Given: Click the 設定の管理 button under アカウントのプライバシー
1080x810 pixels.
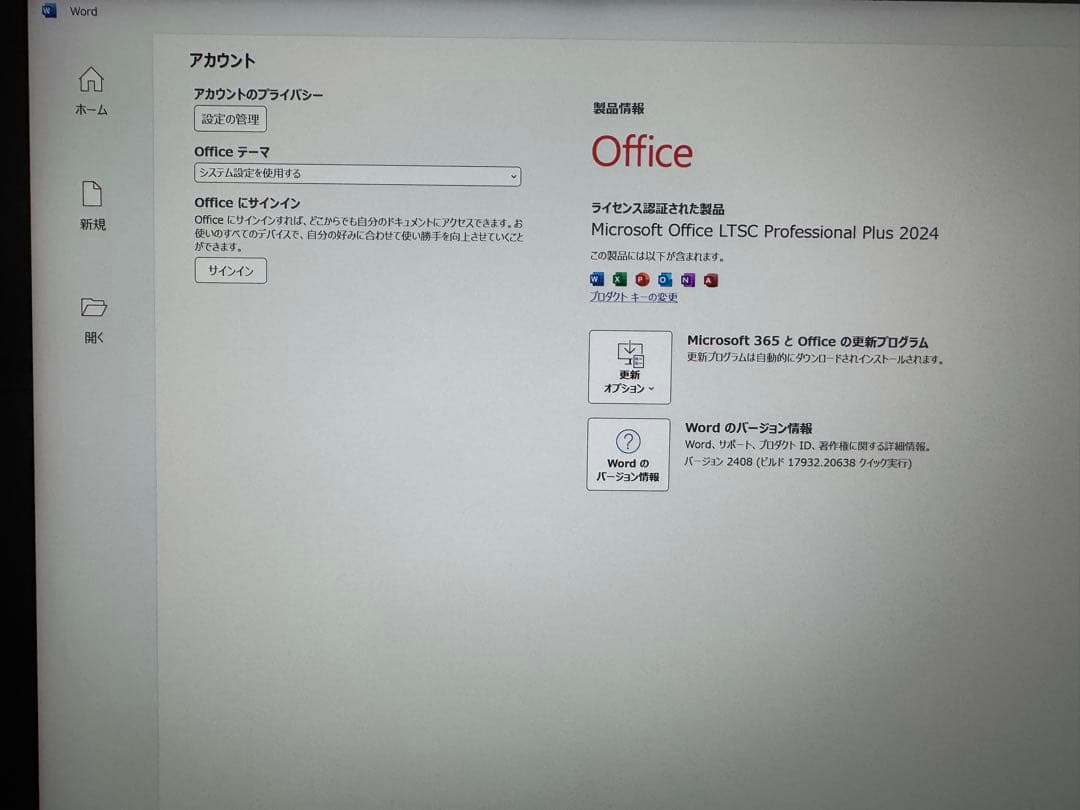Looking at the screenshot, I should (x=230, y=118).
